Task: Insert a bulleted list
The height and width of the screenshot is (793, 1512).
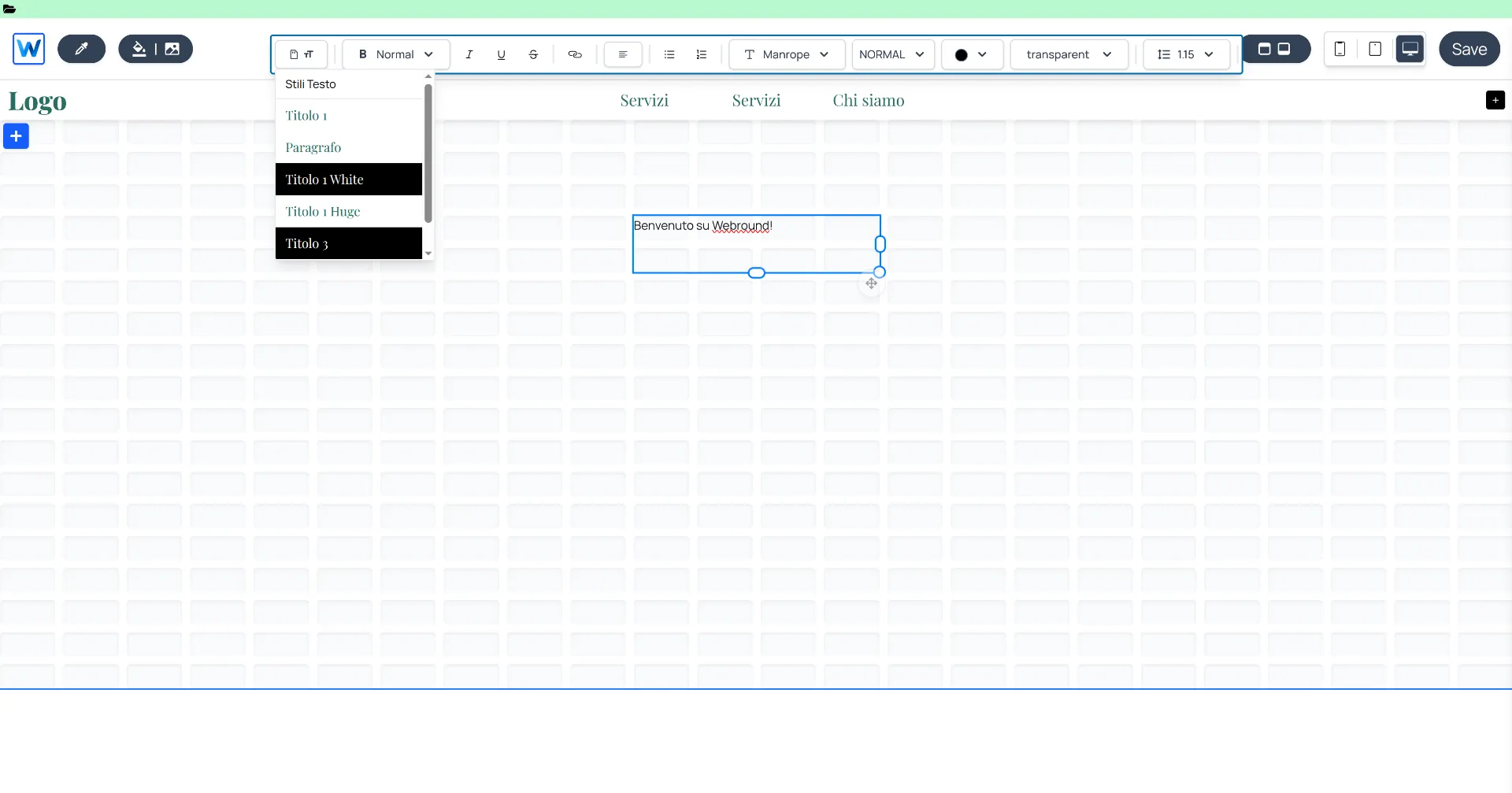Action: (669, 54)
